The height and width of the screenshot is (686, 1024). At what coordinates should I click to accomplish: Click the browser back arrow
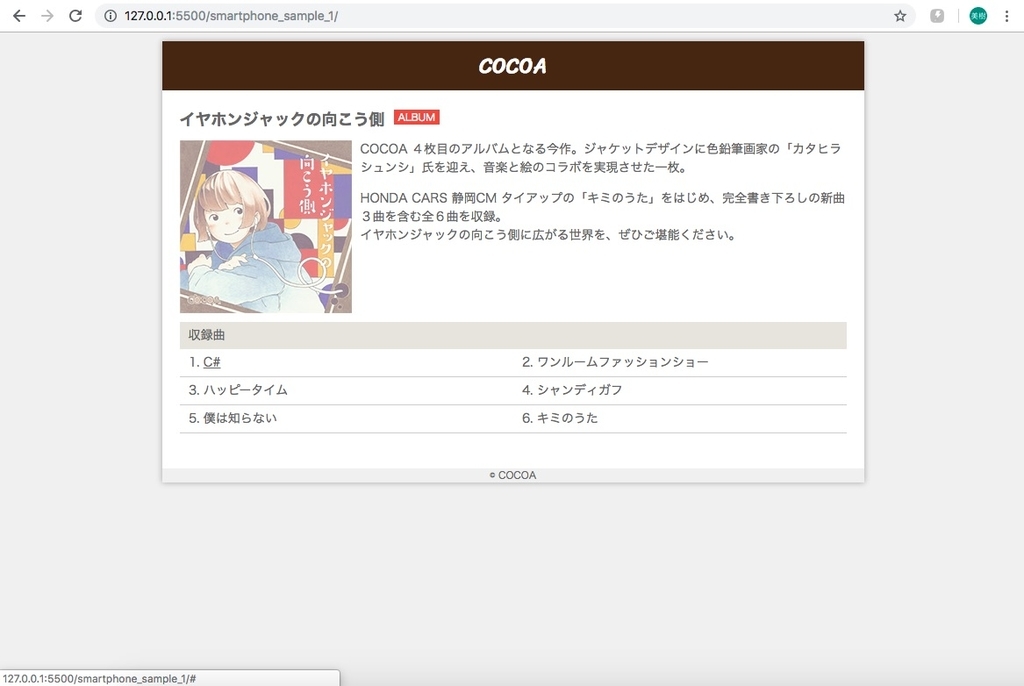(17, 16)
